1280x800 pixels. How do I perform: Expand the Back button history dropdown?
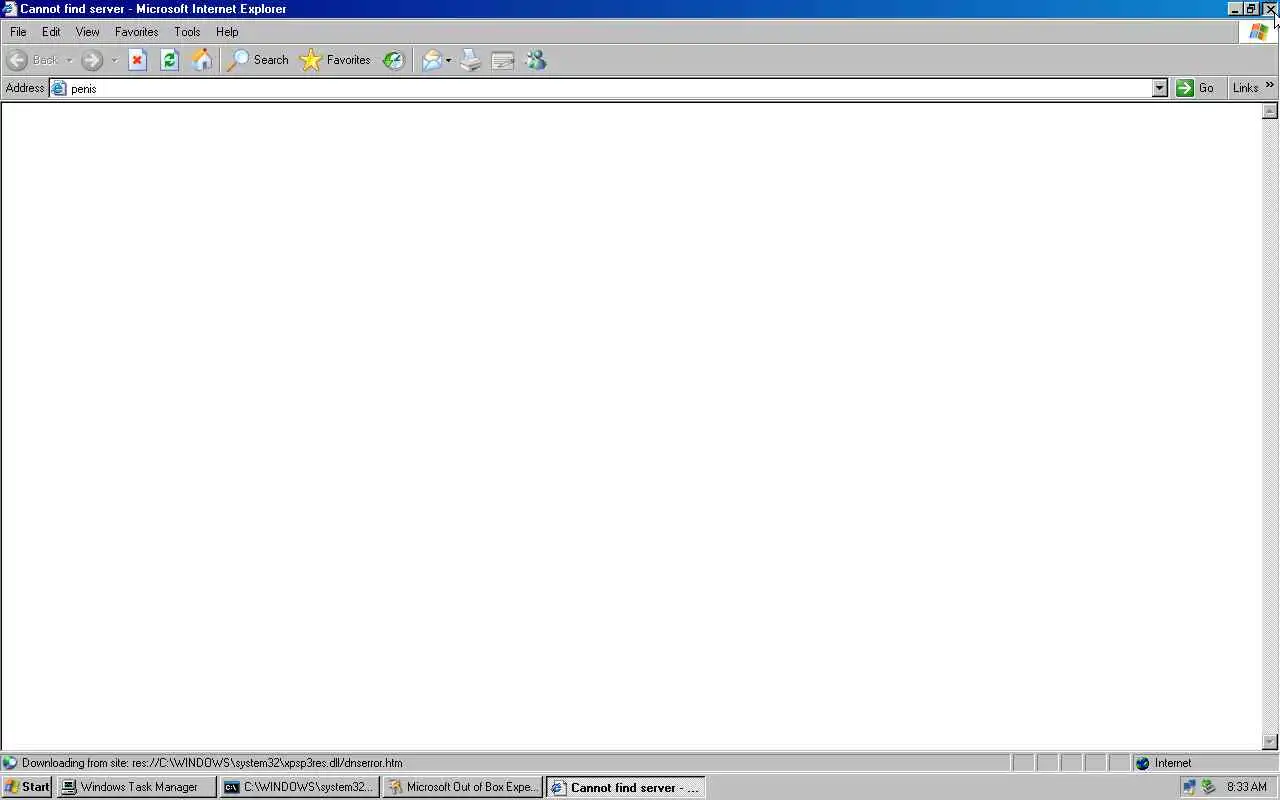[69, 60]
